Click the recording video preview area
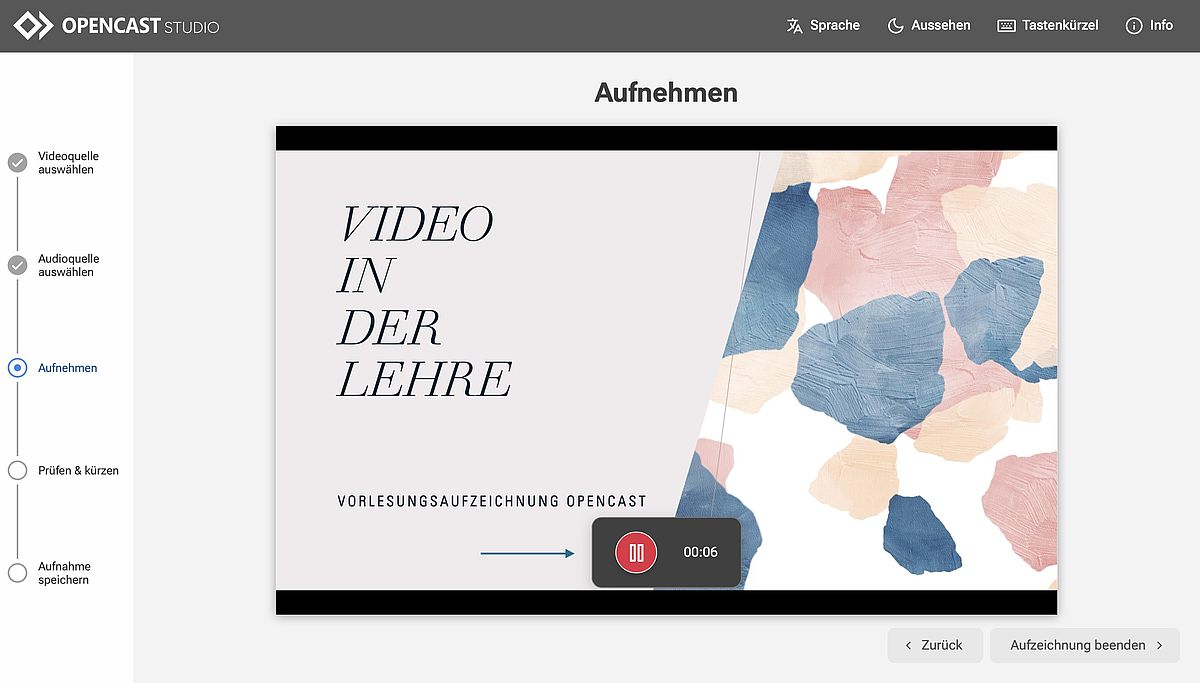1200x683 pixels. coord(666,370)
